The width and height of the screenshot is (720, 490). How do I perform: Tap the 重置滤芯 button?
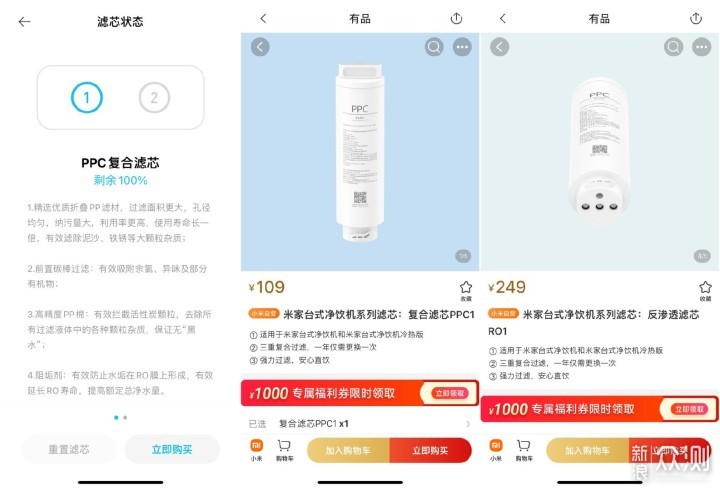(x=69, y=449)
